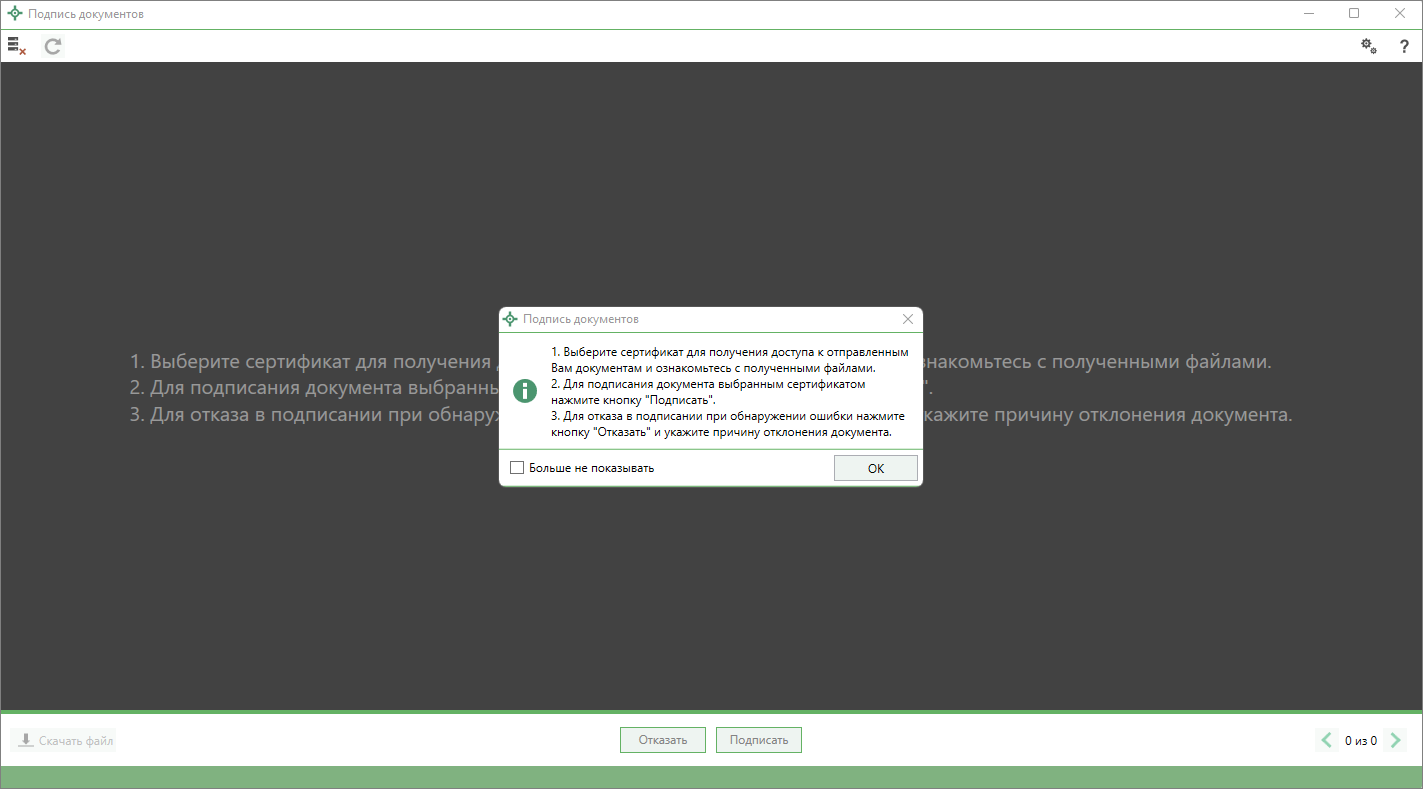1423x789 pixels.
Task: Click the green info icon in dialog
Action: pos(525,391)
